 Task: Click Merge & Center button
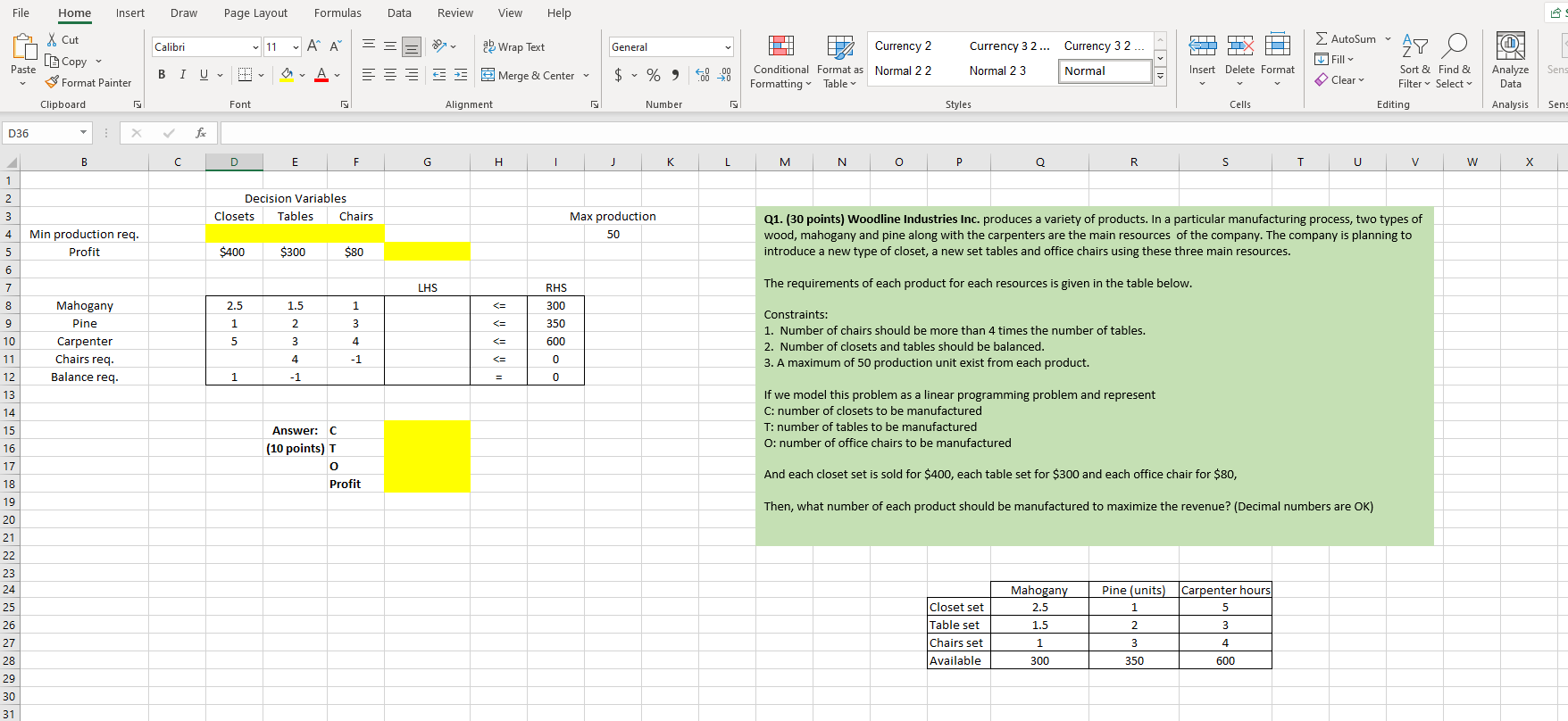click(x=527, y=76)
